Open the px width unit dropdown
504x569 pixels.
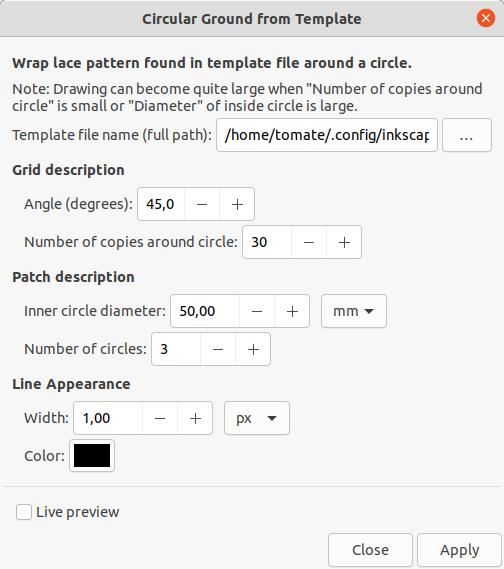click(257, 418)
